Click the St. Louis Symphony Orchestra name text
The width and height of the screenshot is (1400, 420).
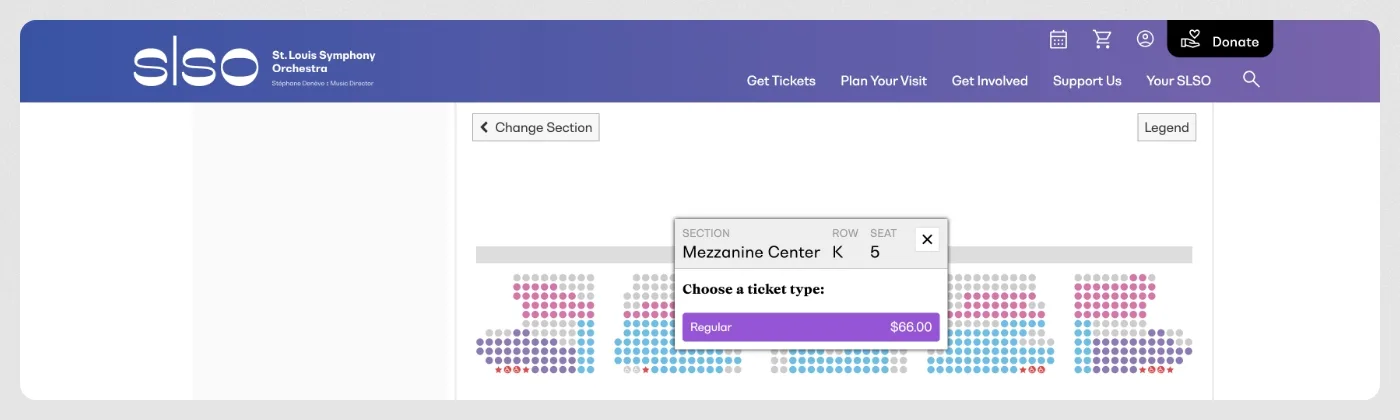tap(323, 62)
